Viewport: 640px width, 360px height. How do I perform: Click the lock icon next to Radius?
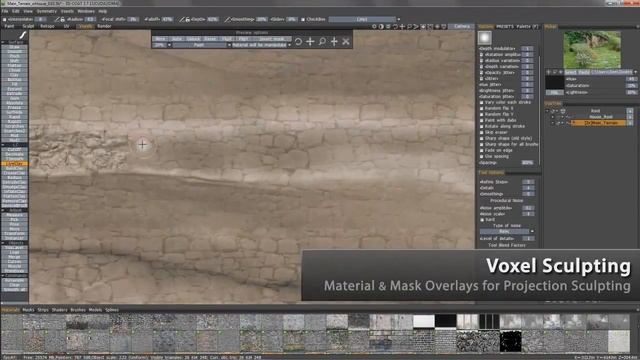pos(62,19)
